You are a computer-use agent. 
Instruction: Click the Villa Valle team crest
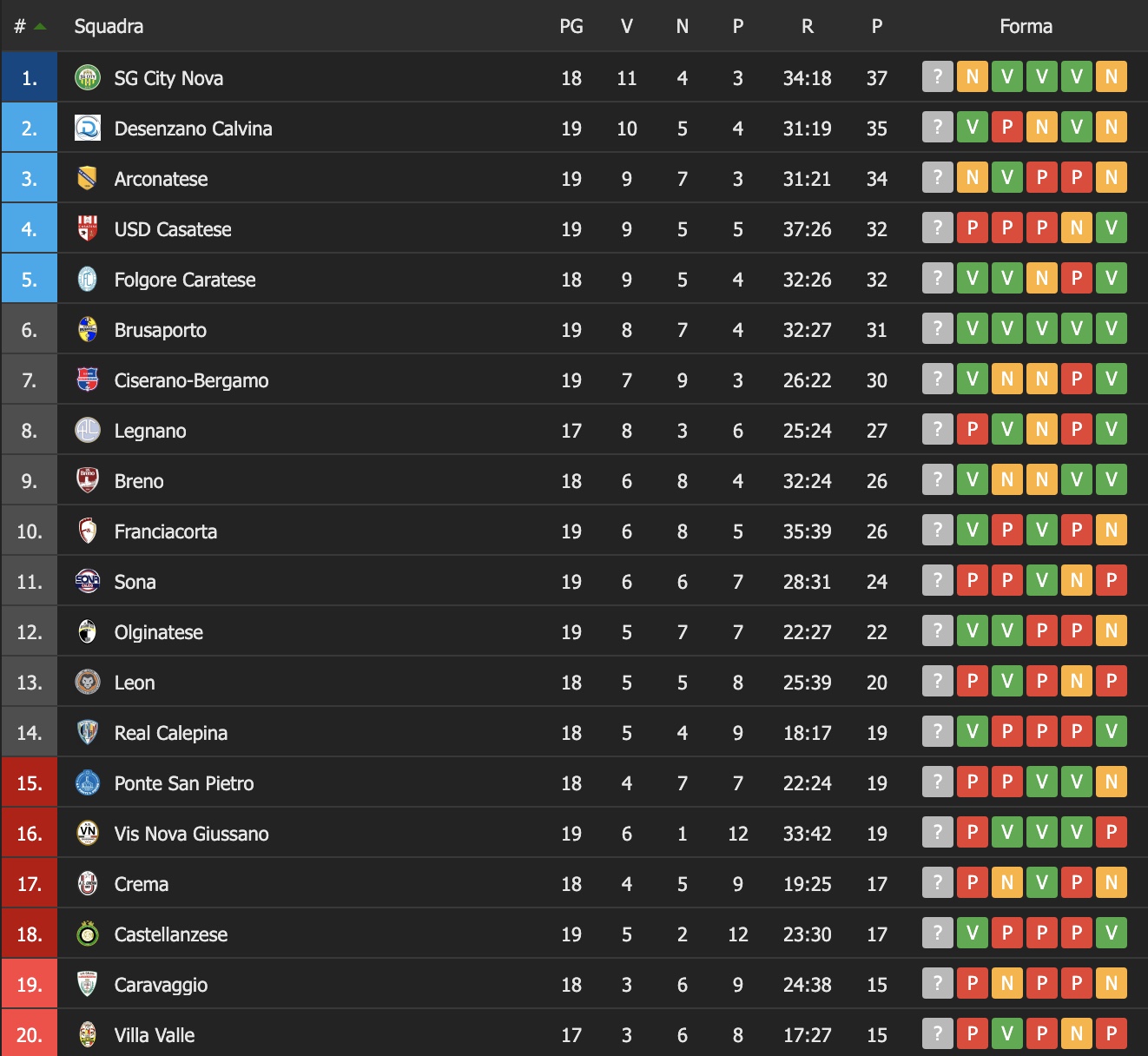click(x=88, y=1035)
